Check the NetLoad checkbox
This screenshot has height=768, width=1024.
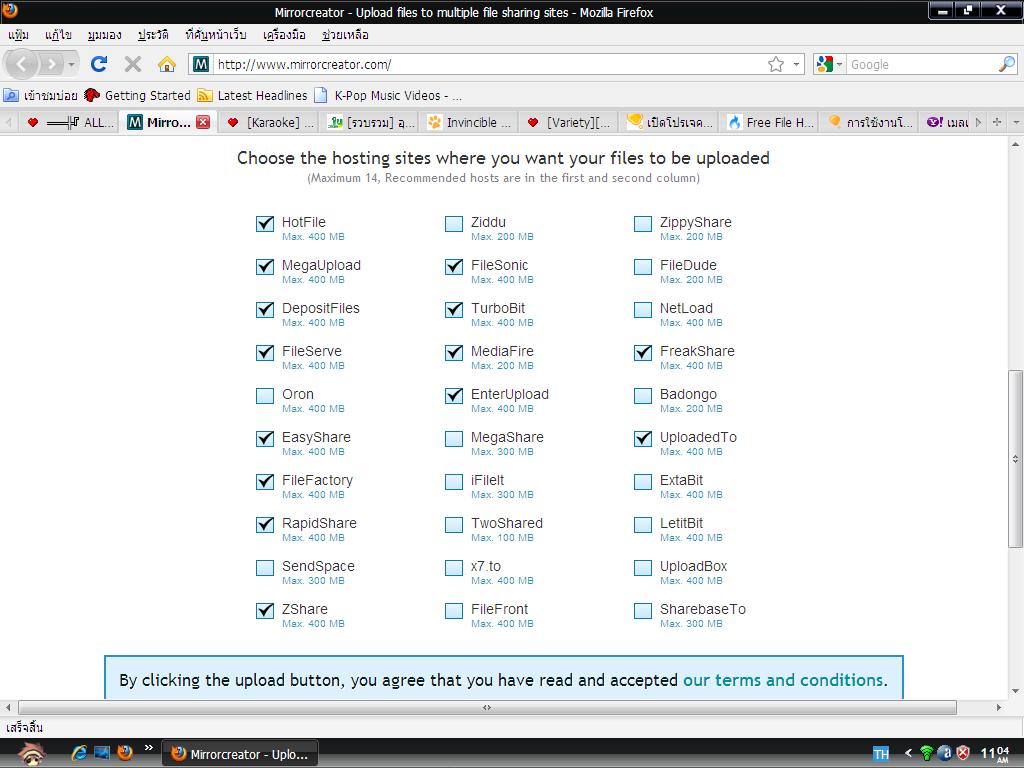pyautogui.click(x=643, y=310)
